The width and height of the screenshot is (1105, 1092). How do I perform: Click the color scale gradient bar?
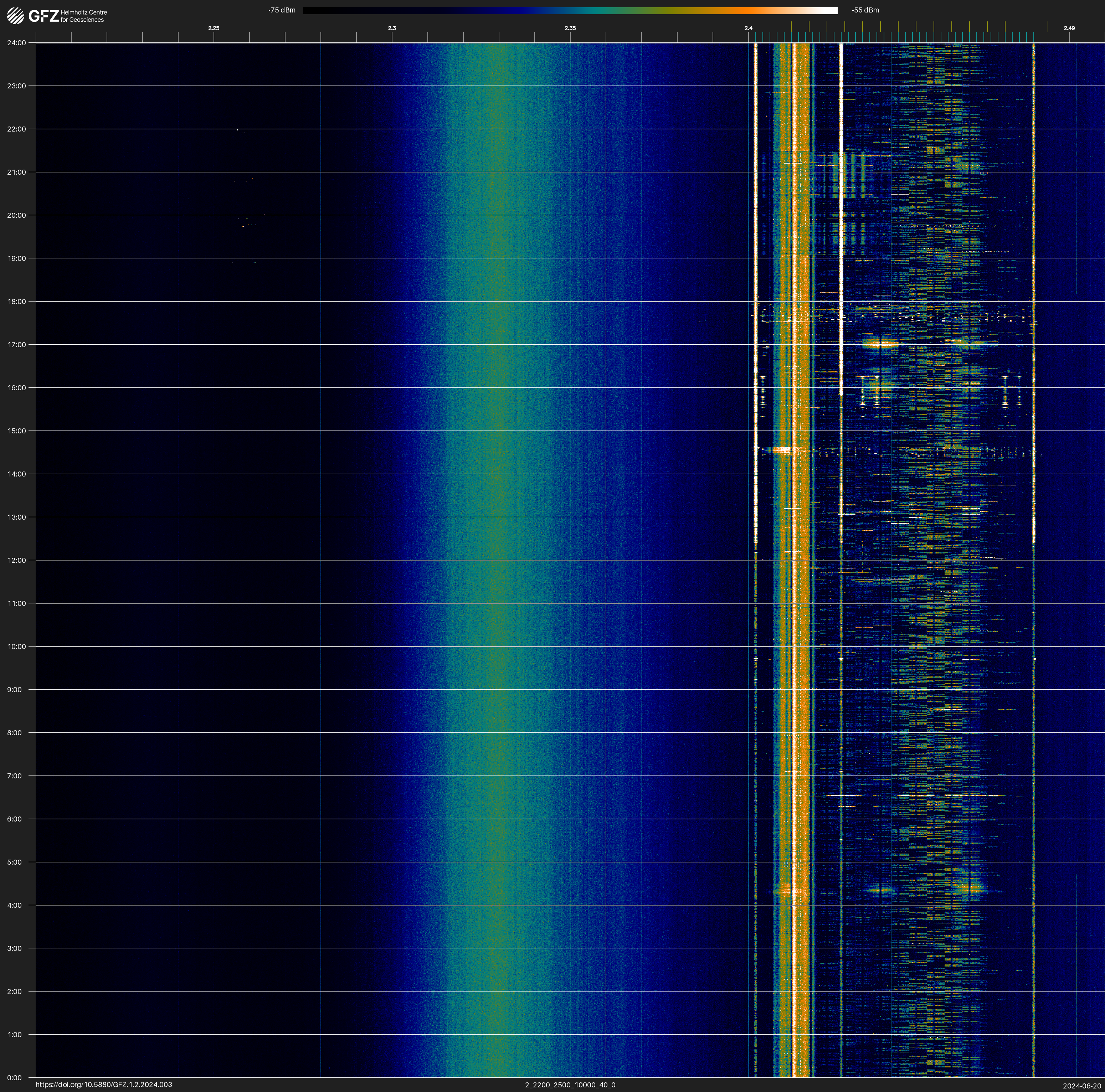[x=570, y=10]
